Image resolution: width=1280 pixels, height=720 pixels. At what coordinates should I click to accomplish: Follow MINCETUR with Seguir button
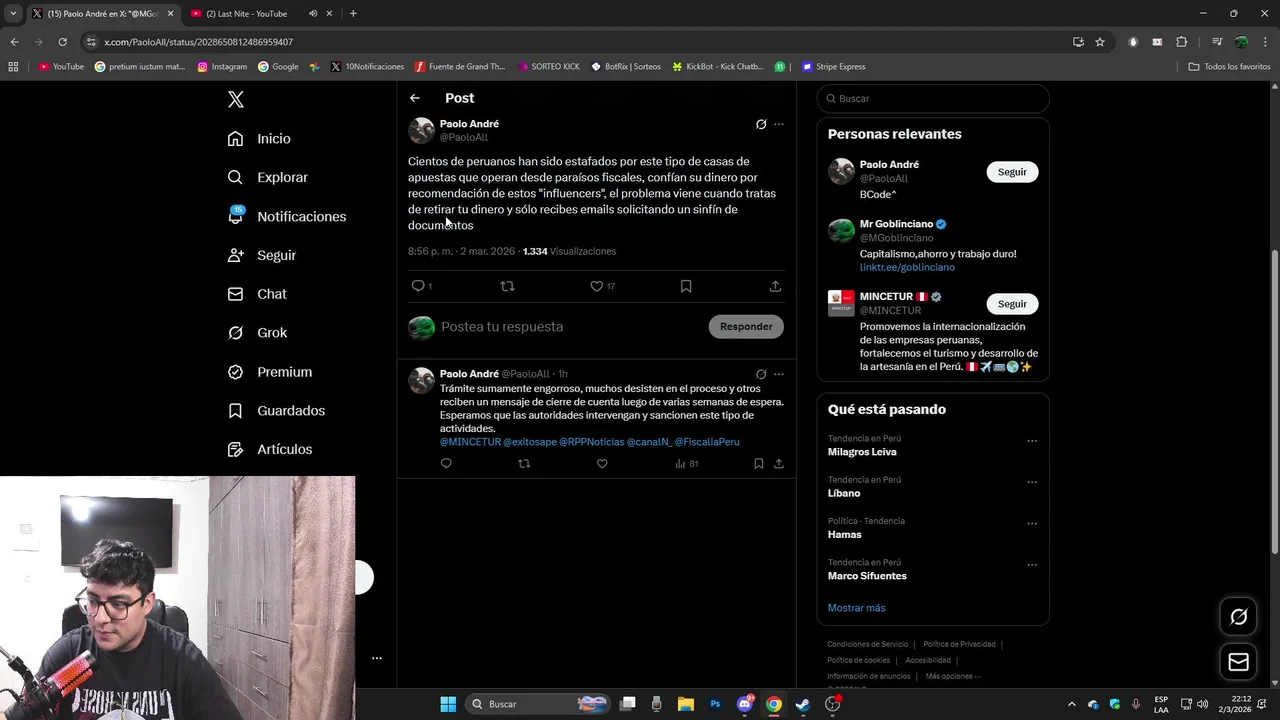(x=1012, y=304)
